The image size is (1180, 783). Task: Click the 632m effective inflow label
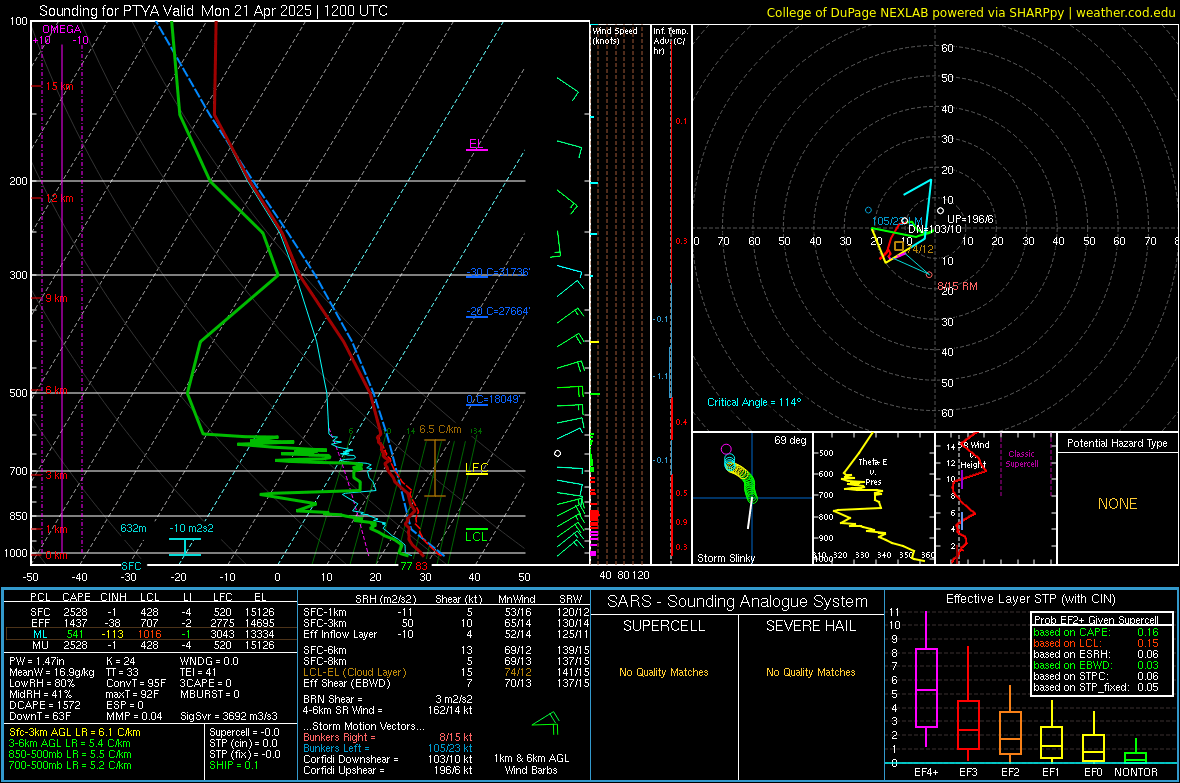coord(133,528)
